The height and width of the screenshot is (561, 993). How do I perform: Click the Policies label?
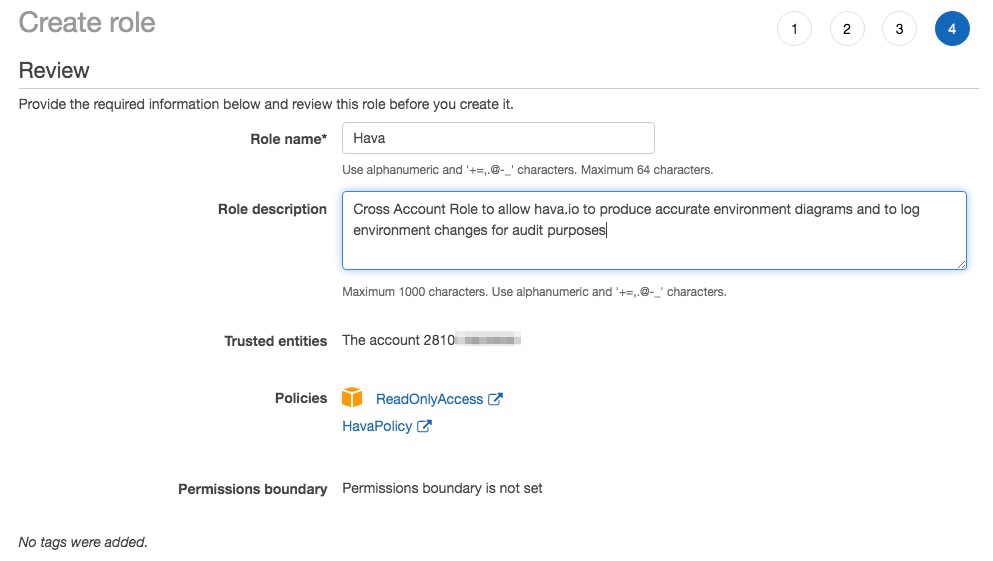click(301, 398)
